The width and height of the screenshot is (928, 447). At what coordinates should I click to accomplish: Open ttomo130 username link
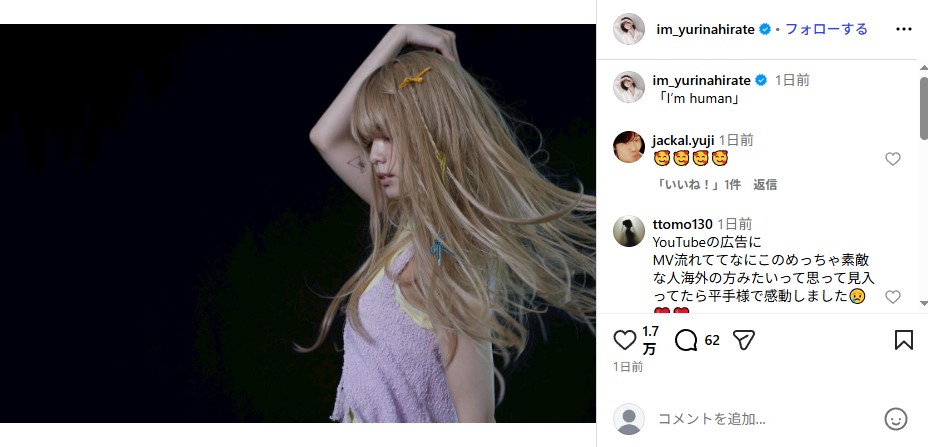681,224
